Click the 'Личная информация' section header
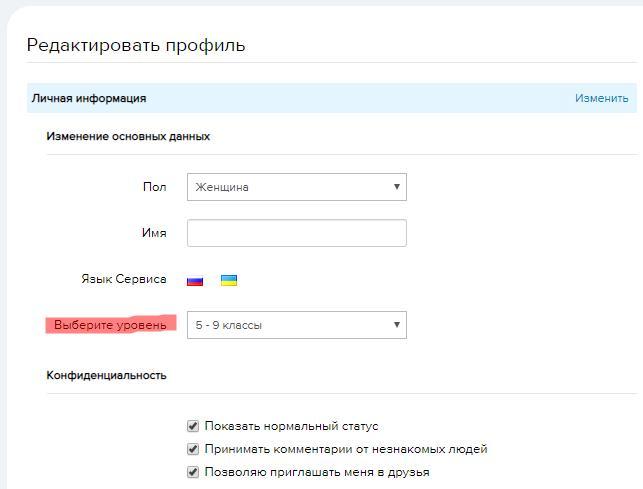 coord(89,98)
